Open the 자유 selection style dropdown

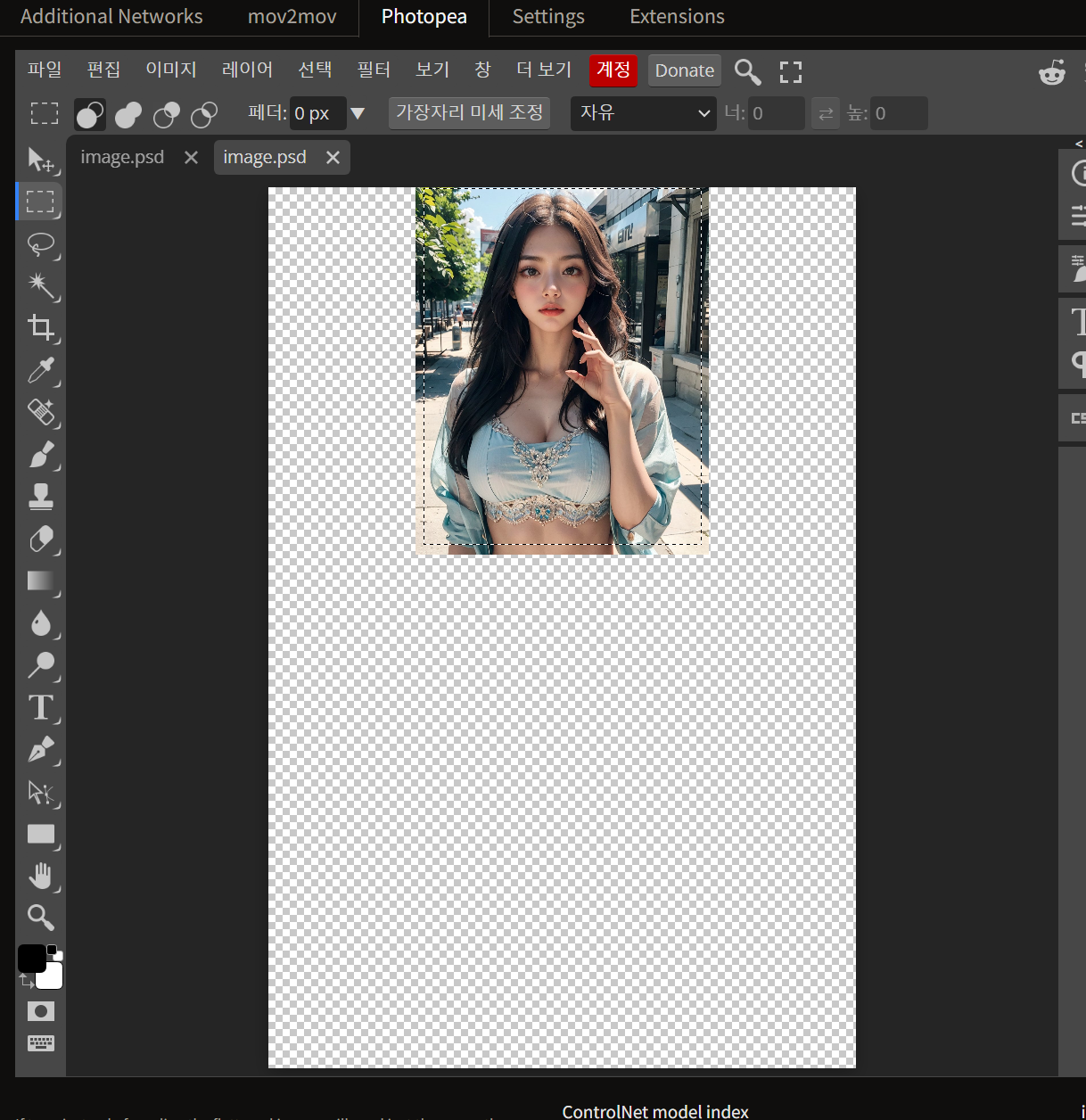[642, 113]
